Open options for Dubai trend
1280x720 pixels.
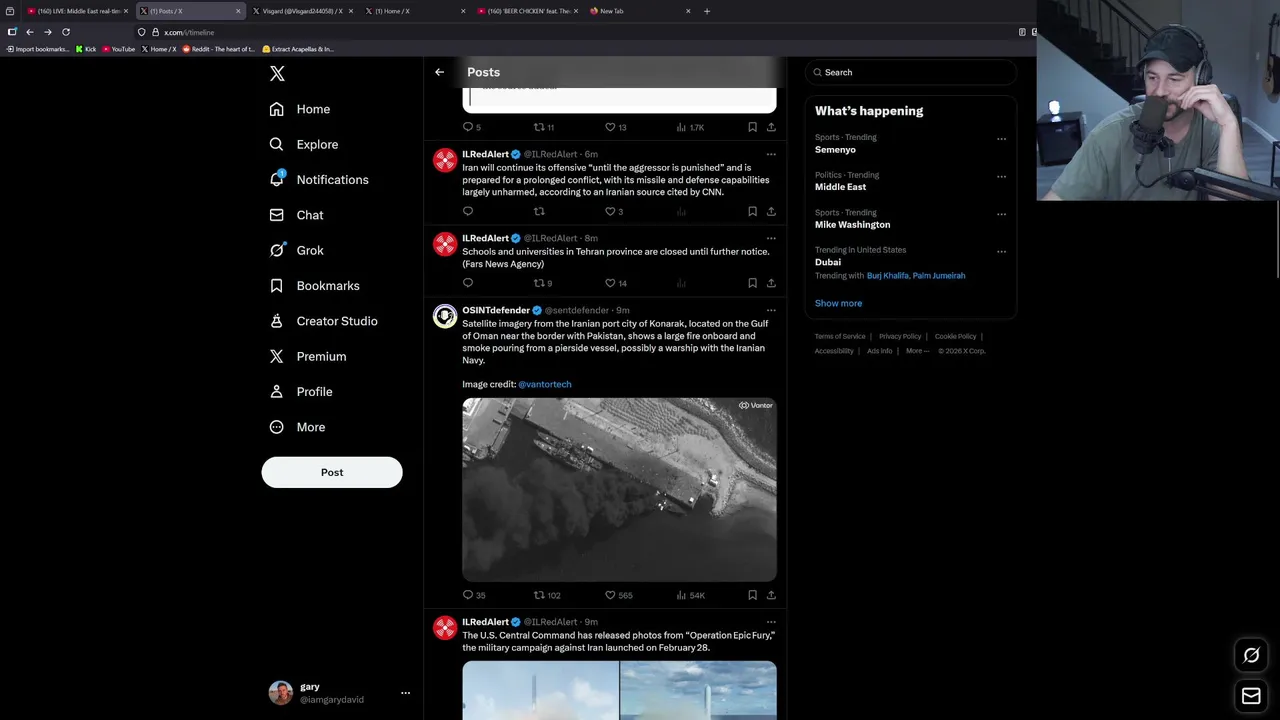[1001, 252]
